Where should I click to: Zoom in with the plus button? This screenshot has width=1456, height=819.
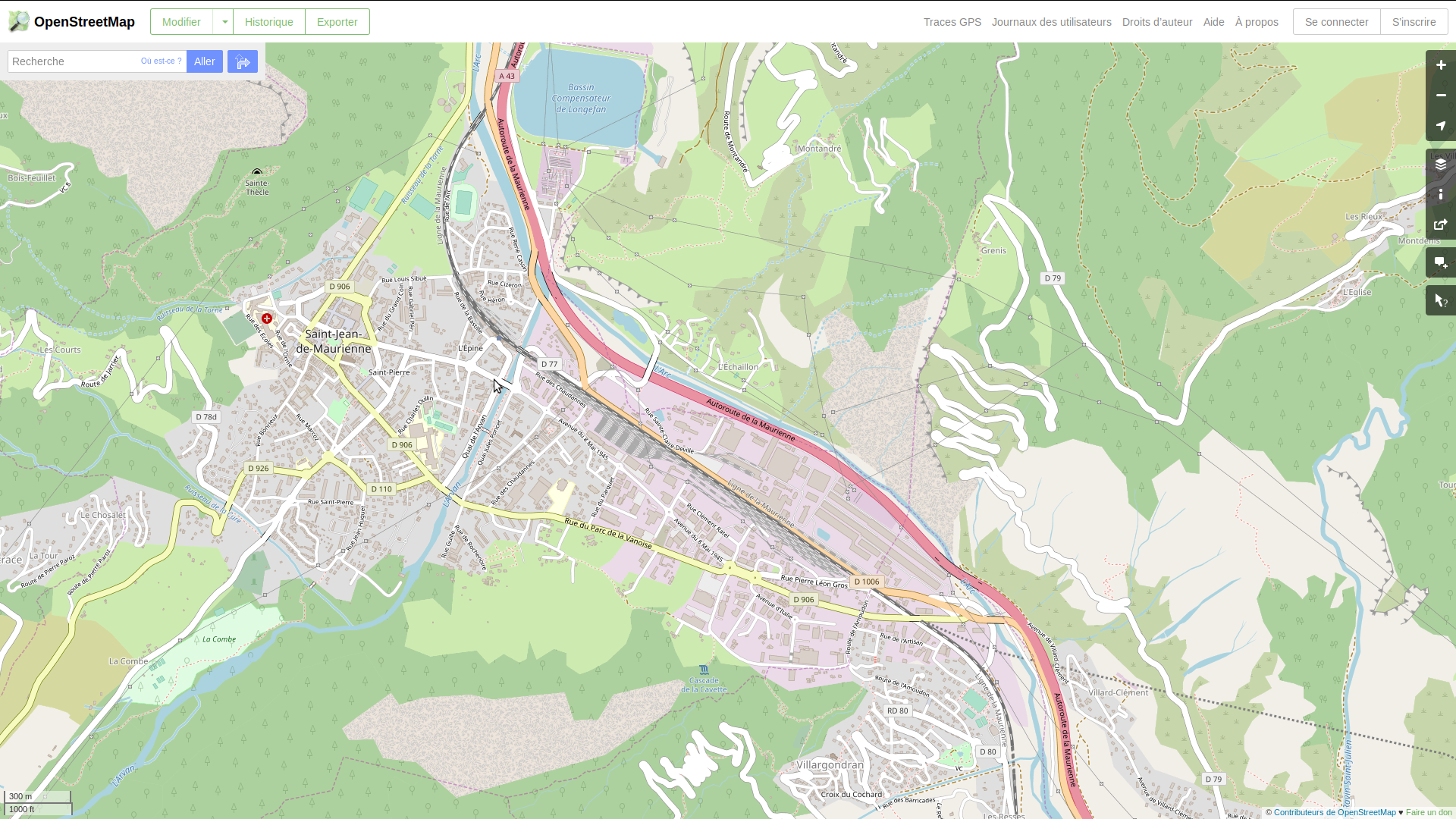1440,65
